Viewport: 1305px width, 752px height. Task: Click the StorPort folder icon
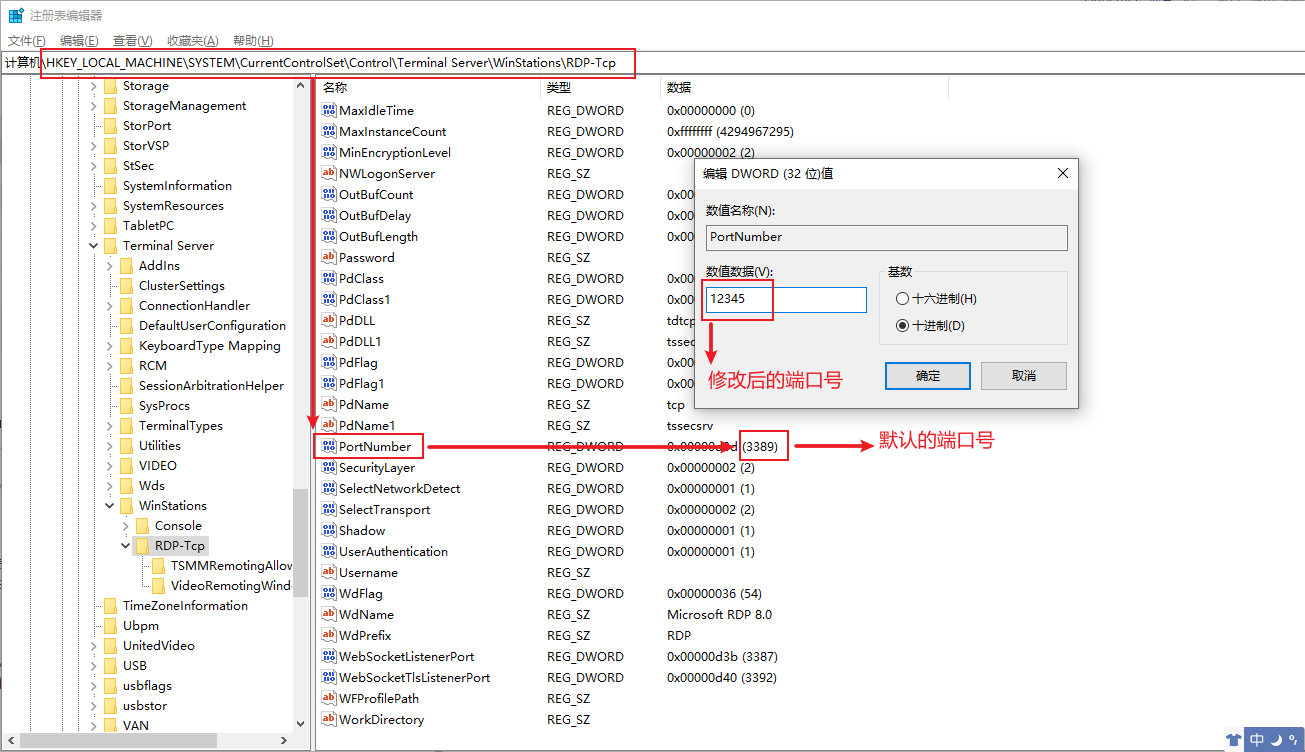(x=110, y=125)
